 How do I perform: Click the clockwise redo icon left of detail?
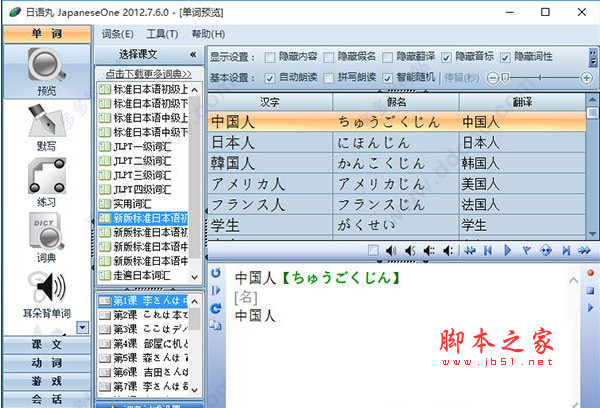tap(216, 308)
